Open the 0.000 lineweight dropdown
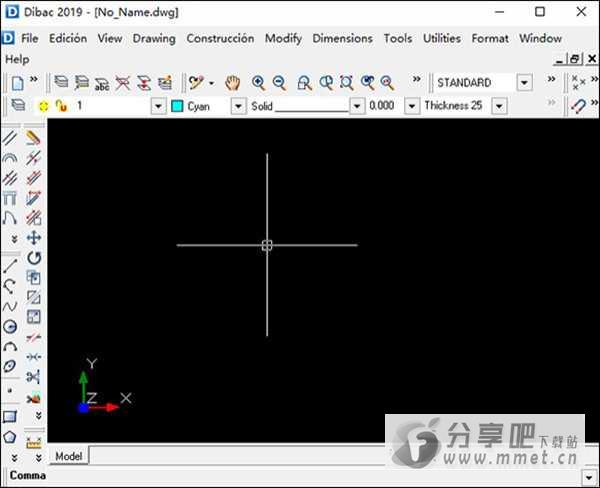The image size is (600, 488). coord(412,106)
